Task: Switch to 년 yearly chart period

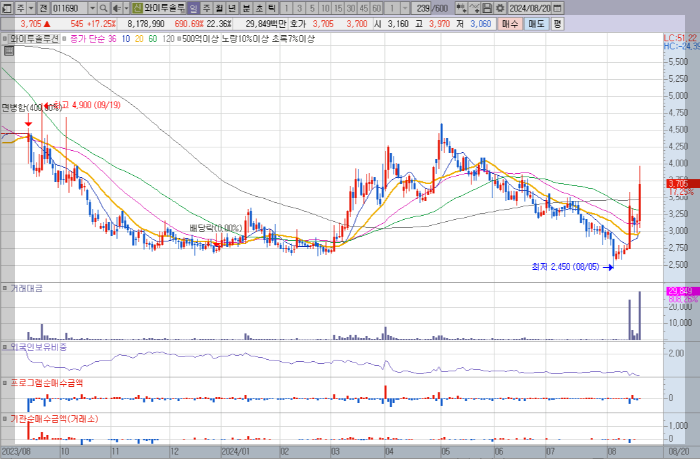Action: pyautogui.click(x=232, y=8)
